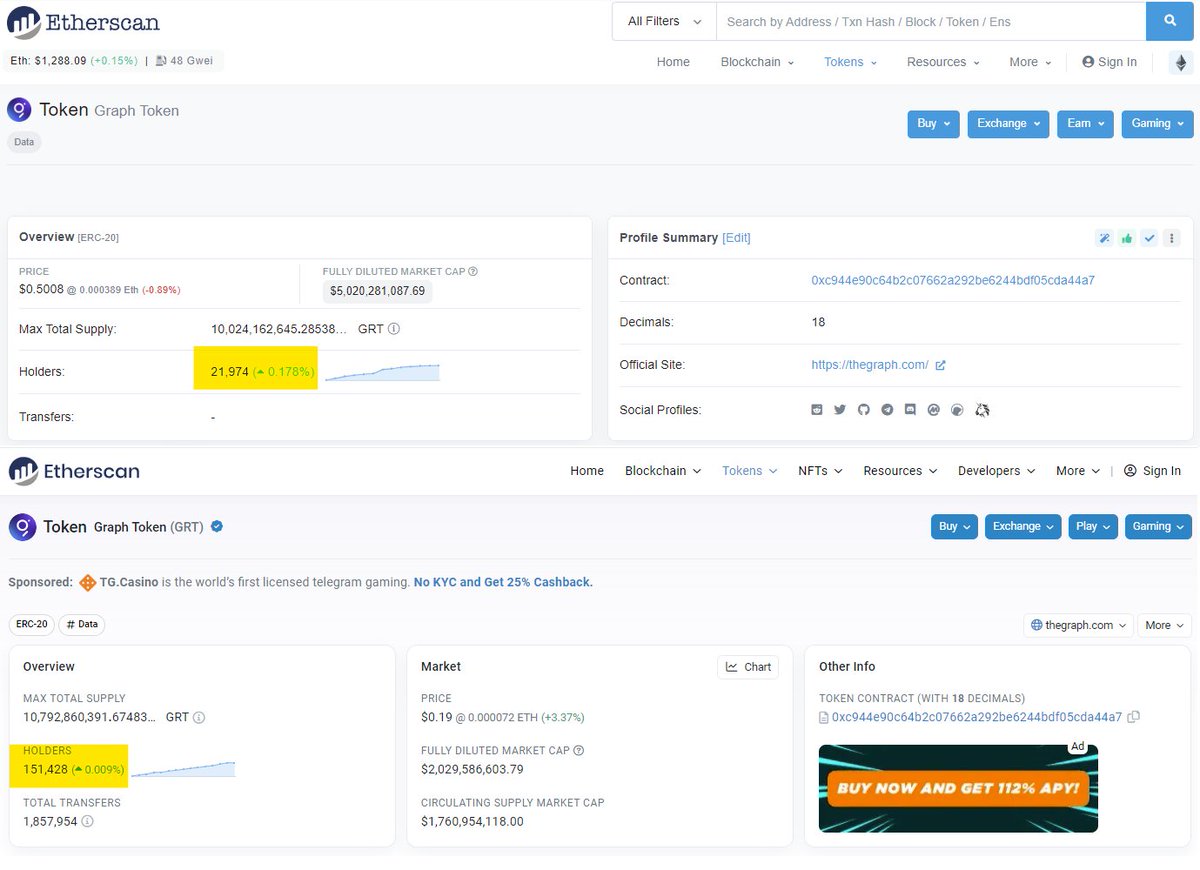Open the CoinGecko social profile icon
The image size is (1200, 870).
click(x=957, y=410)
